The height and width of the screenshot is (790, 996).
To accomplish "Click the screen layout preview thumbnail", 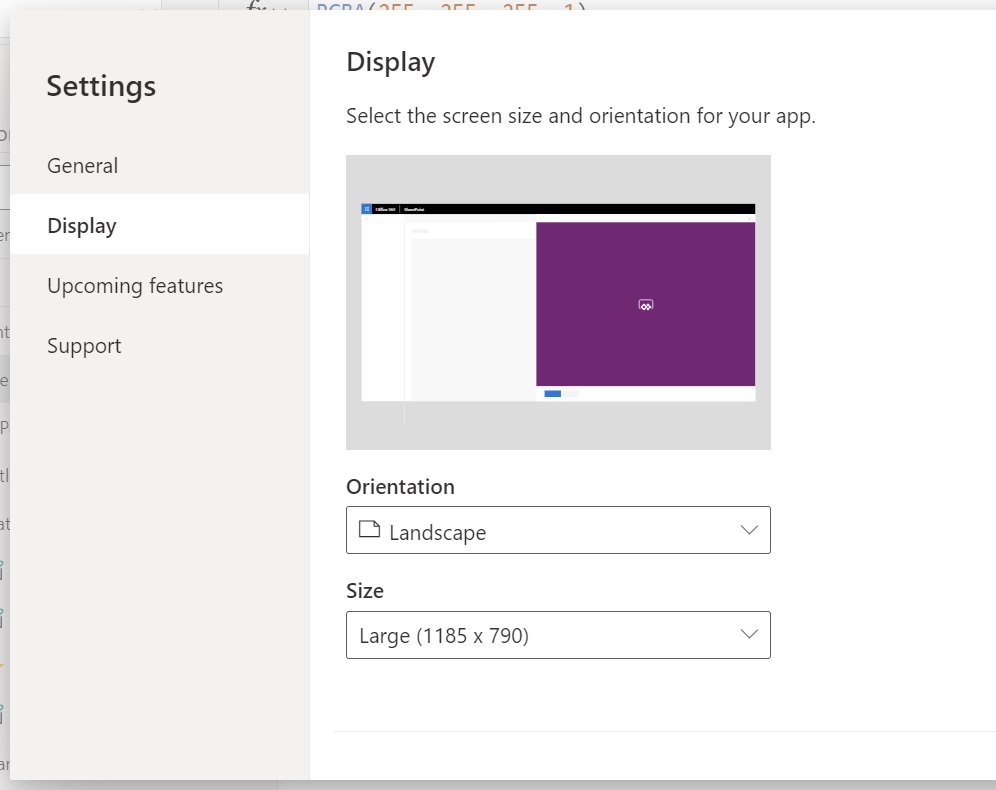I will pos(558,302).
